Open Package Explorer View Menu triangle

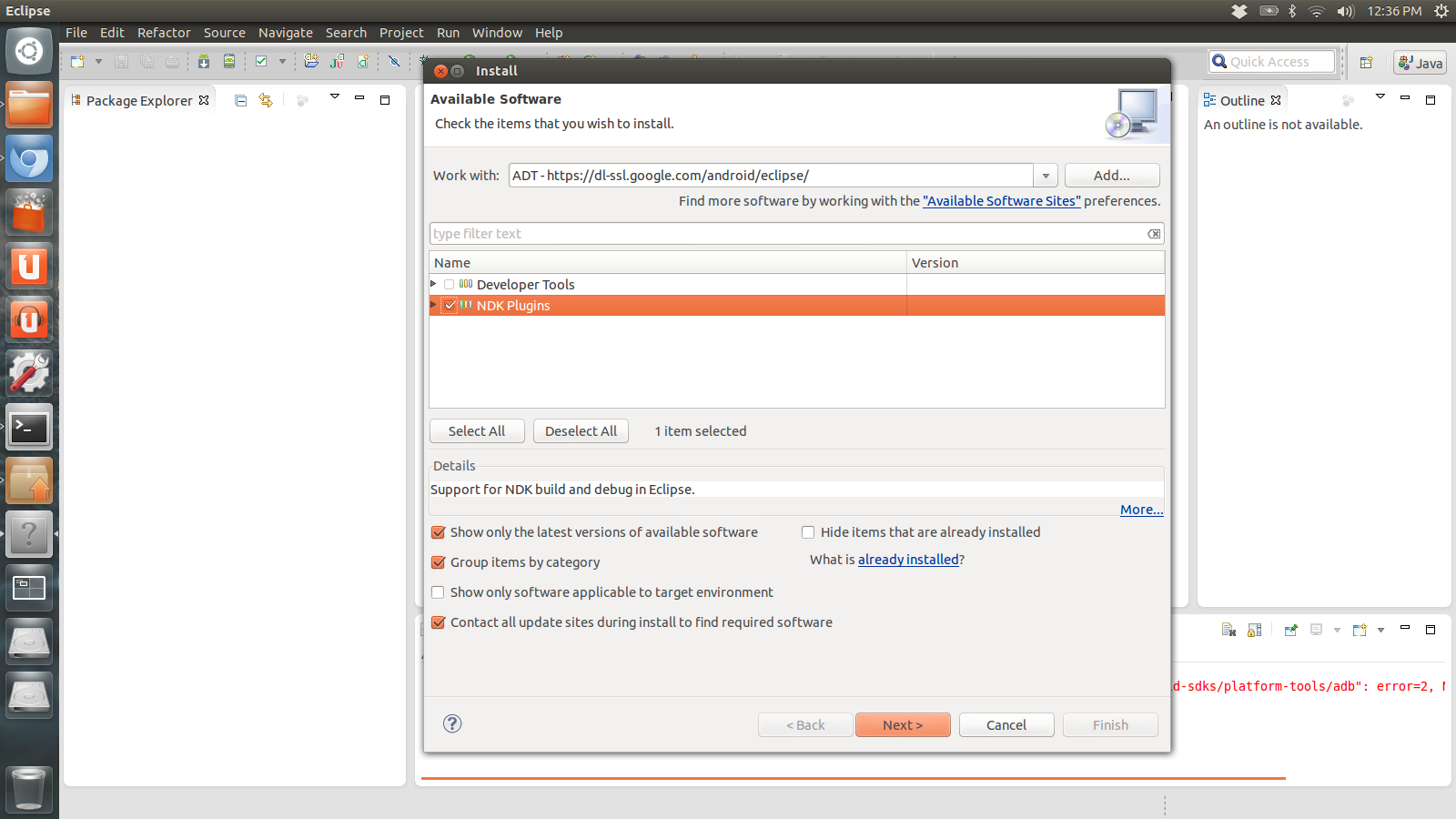[334, 96]
